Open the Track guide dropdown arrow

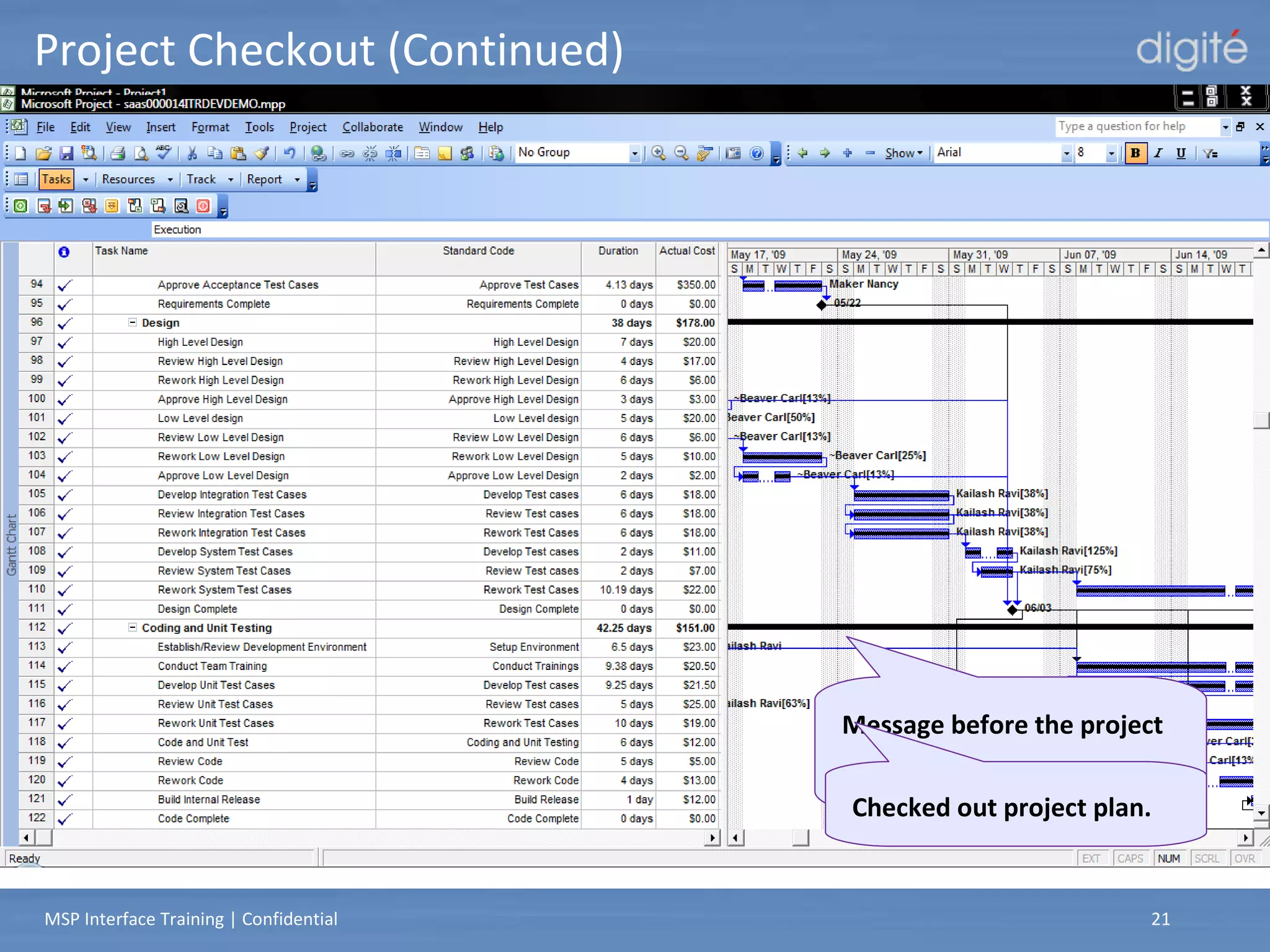click(x=231, y=180)
